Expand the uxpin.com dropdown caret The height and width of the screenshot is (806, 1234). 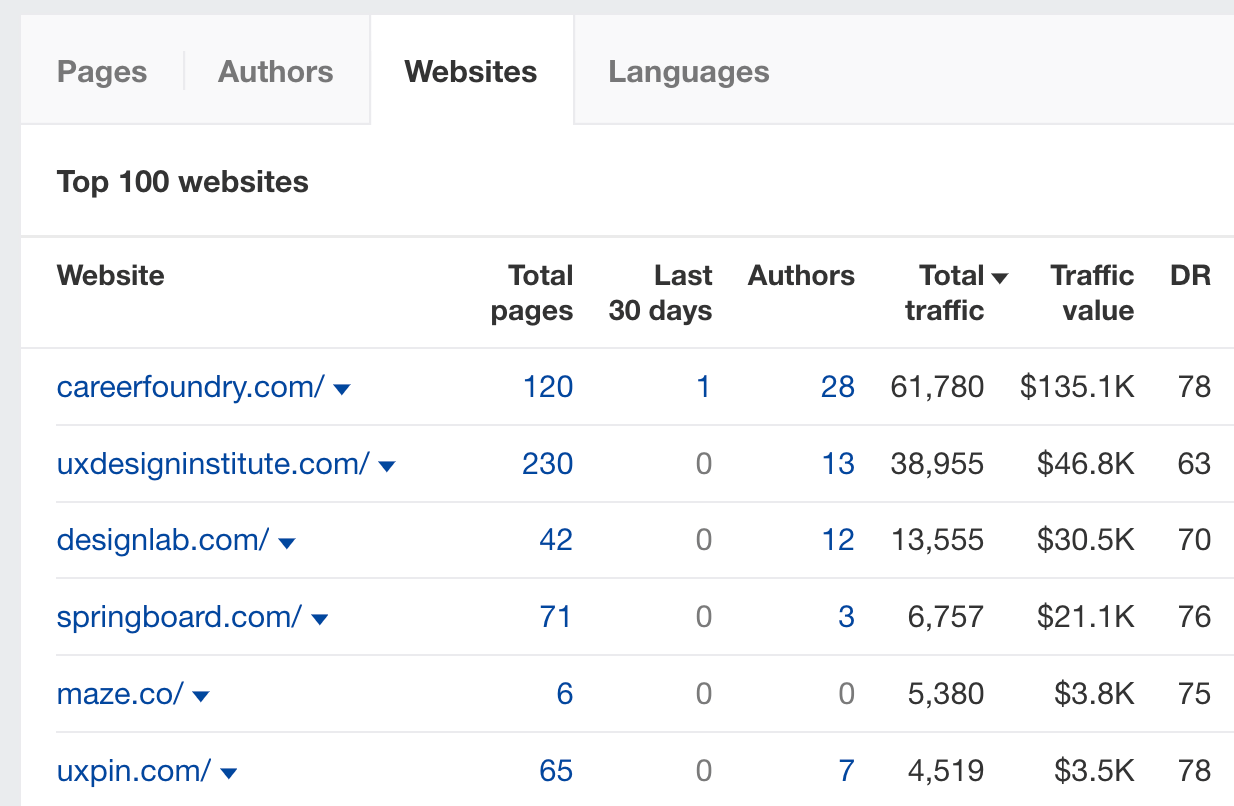229,772
